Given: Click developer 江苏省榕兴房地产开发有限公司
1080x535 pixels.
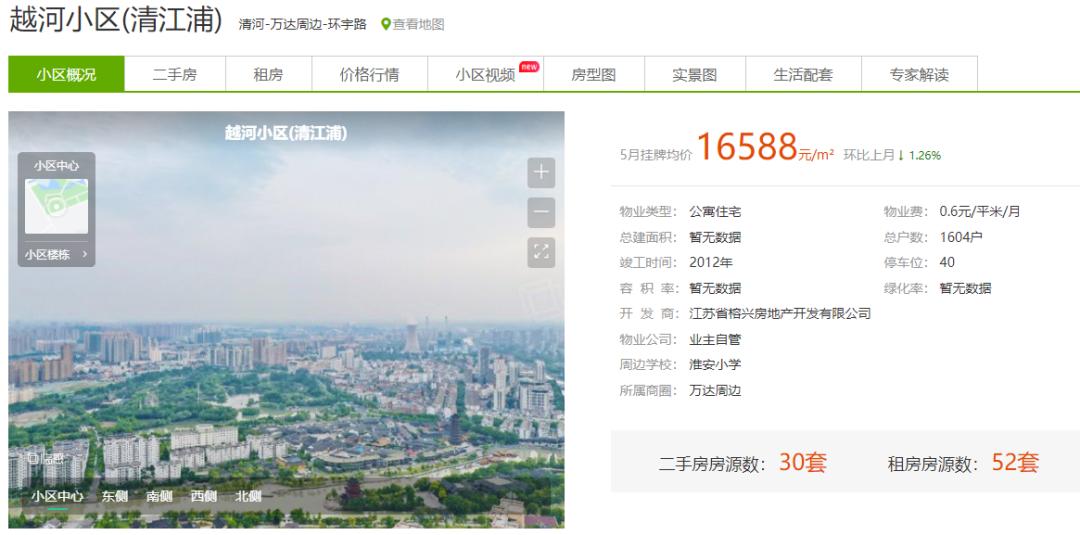Looking at the screenshot, I should pyautogui.click(x=780, y=314).
